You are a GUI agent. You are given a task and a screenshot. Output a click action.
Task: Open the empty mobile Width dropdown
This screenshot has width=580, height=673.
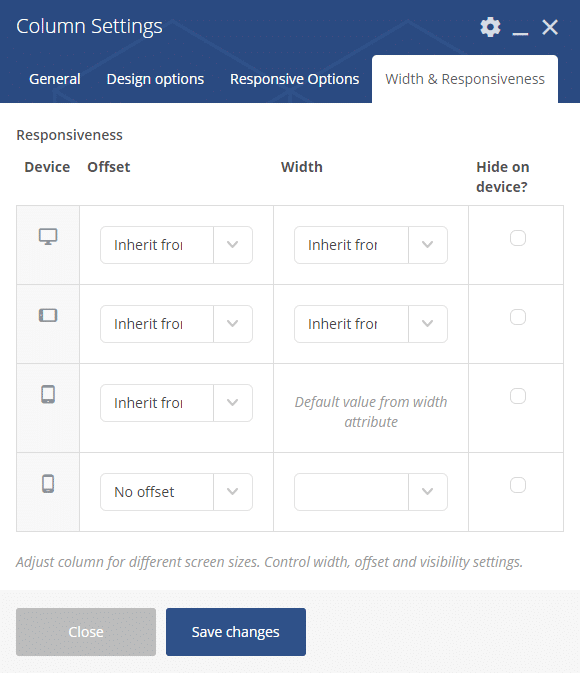click(371, 492)
